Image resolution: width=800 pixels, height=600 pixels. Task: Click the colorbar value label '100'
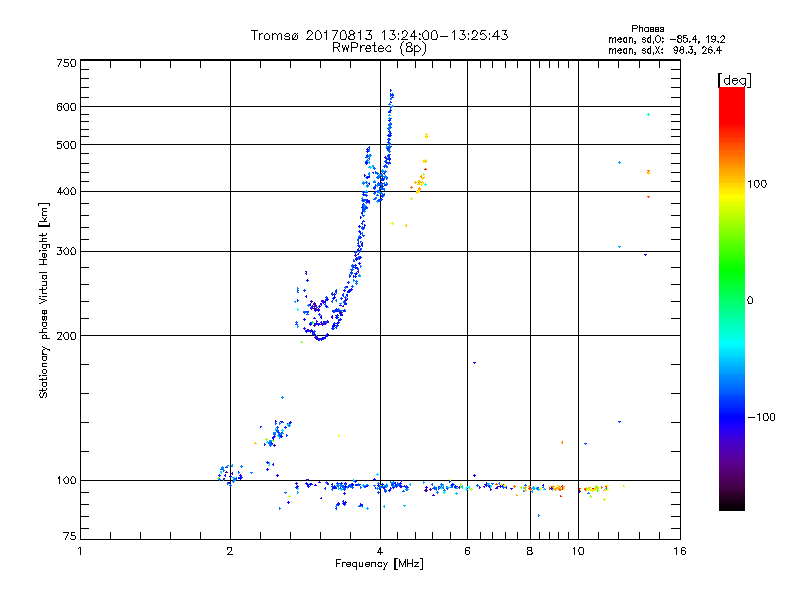757,184
